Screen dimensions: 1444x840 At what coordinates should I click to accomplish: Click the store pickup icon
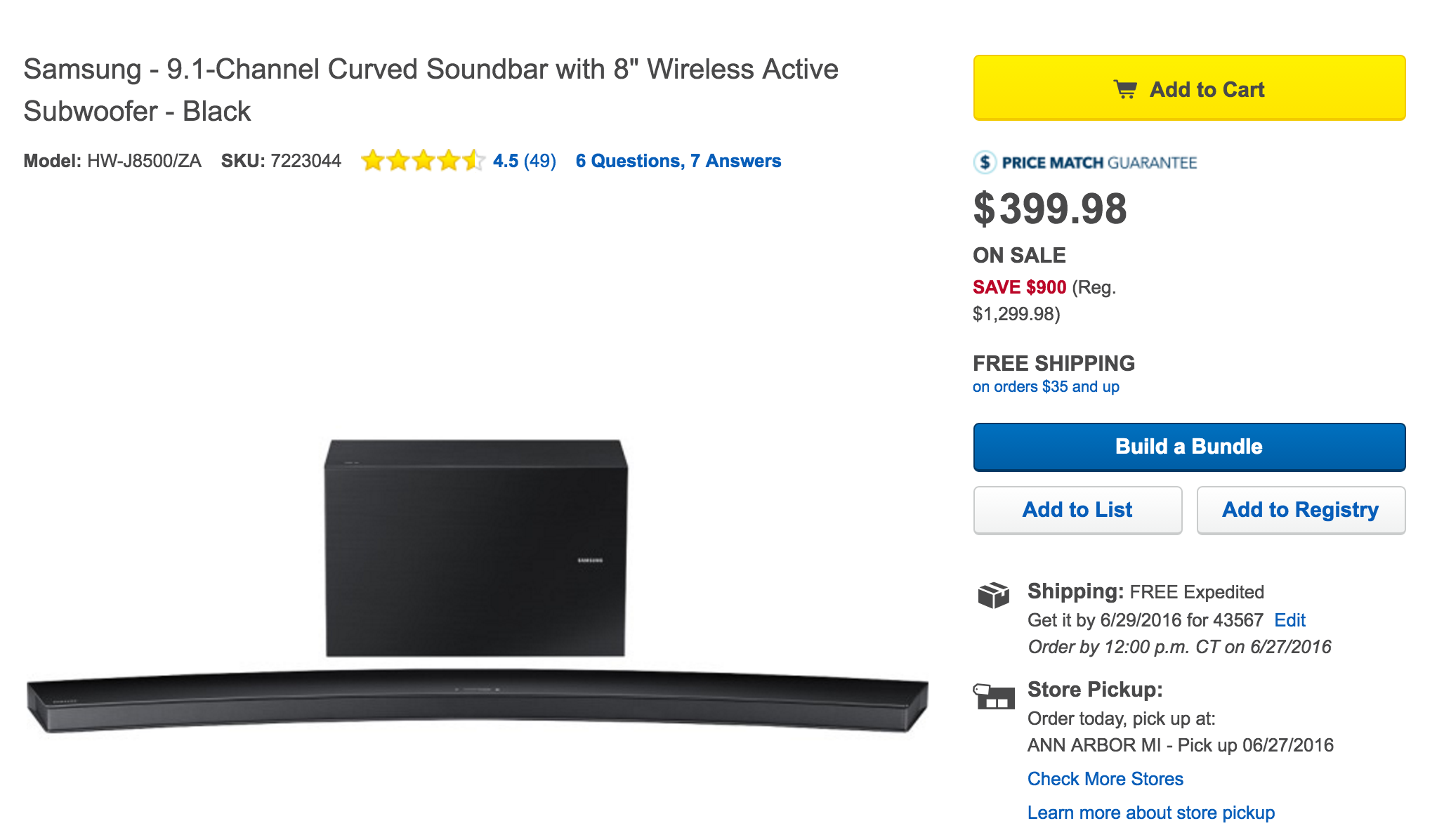[994, 696]
